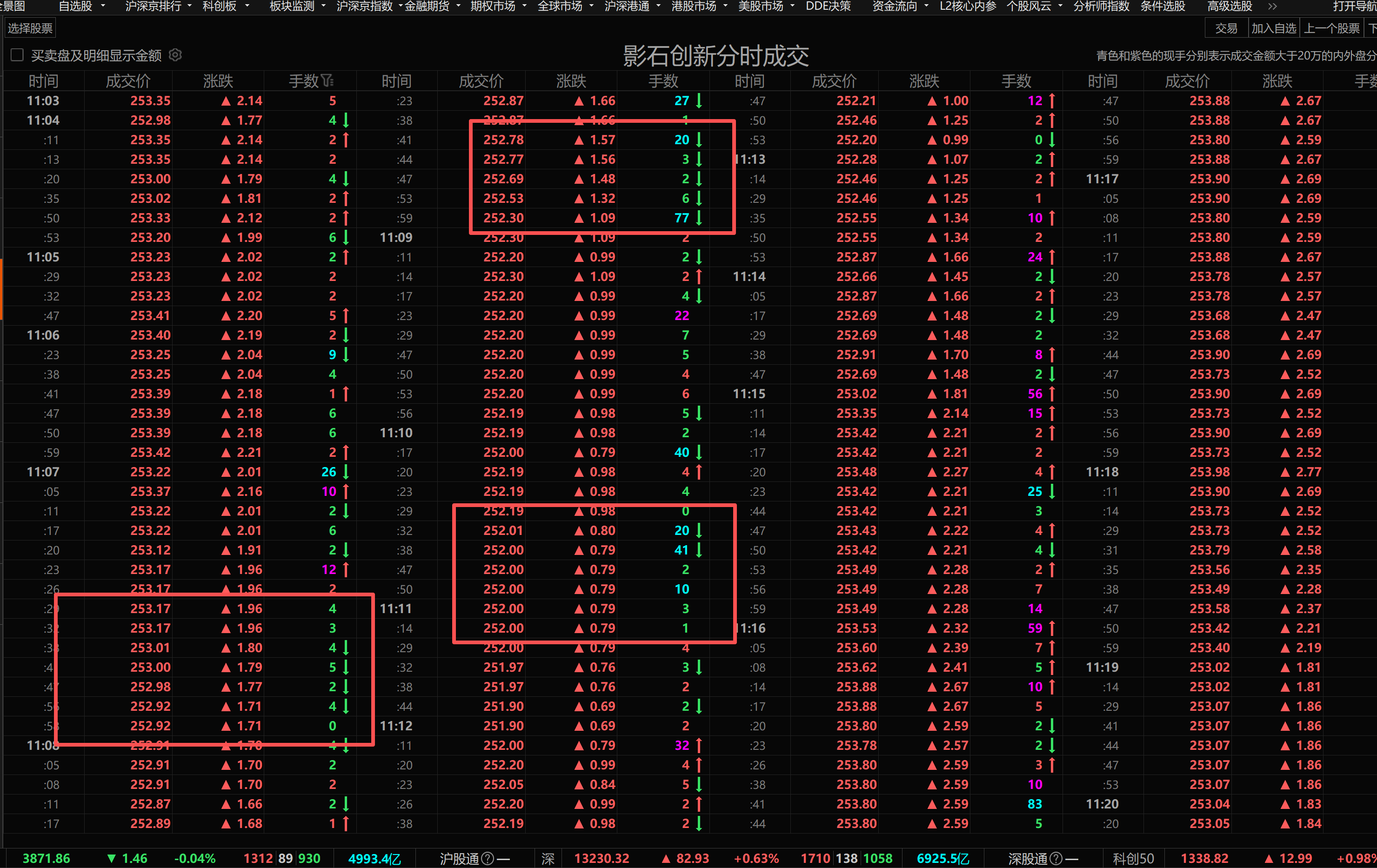
Task: Click the 深股通 question mark icon
Action: click(1056, 858)
